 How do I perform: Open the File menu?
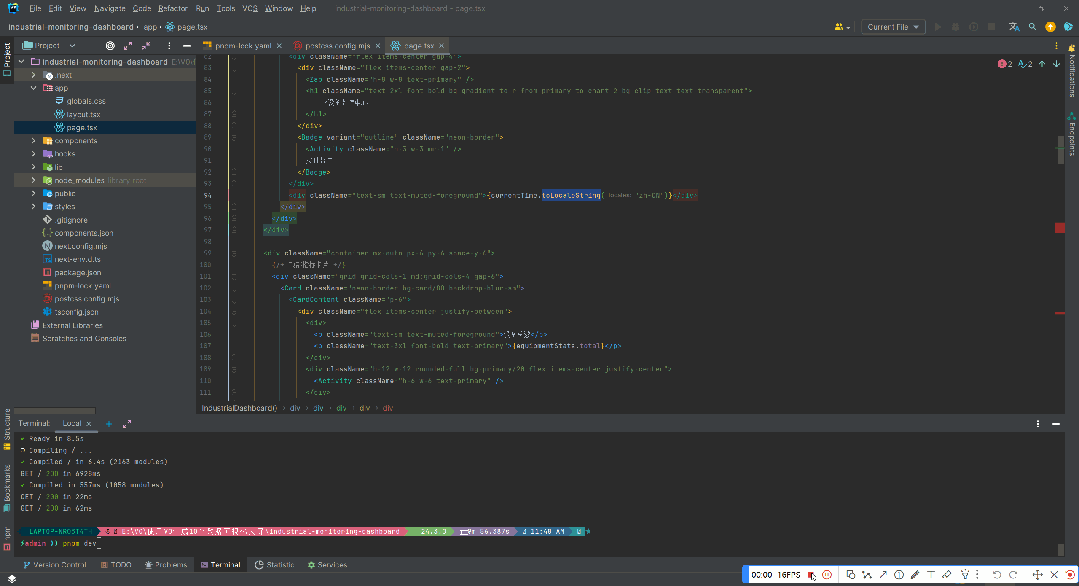click(x=35, y=8)
